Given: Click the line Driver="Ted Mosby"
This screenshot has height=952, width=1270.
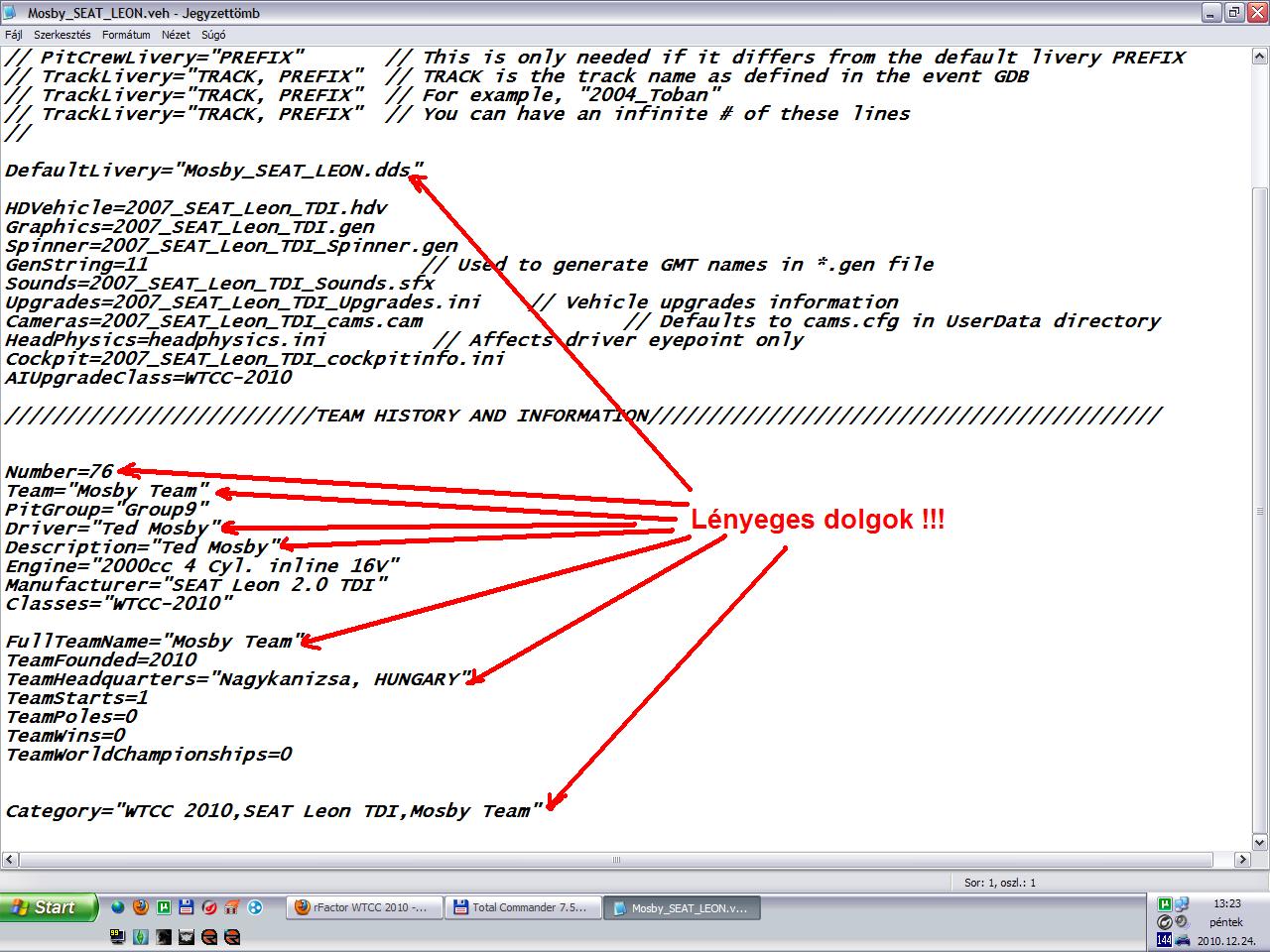Looking at the screenshot, I should click(x=113, y=529).
